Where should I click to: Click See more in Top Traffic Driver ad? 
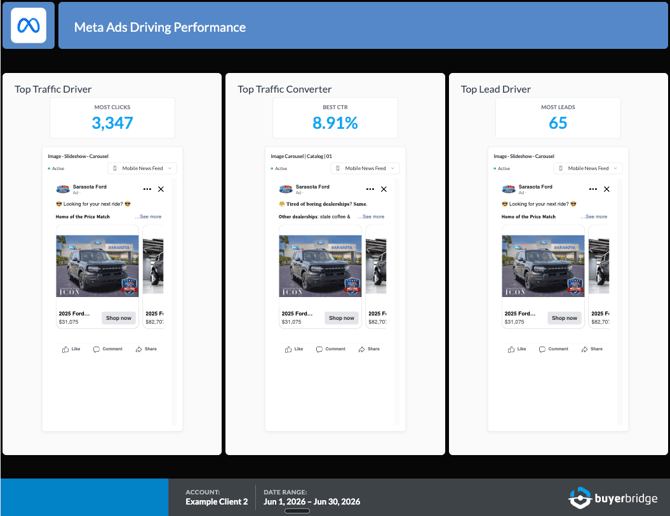click(x=150, y=217)
